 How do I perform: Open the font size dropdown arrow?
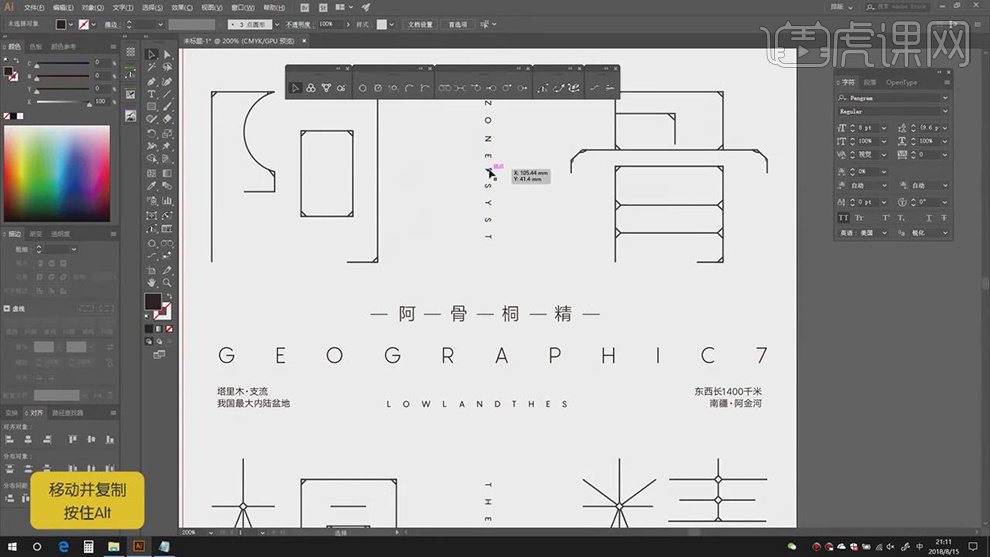click(883, 128)
